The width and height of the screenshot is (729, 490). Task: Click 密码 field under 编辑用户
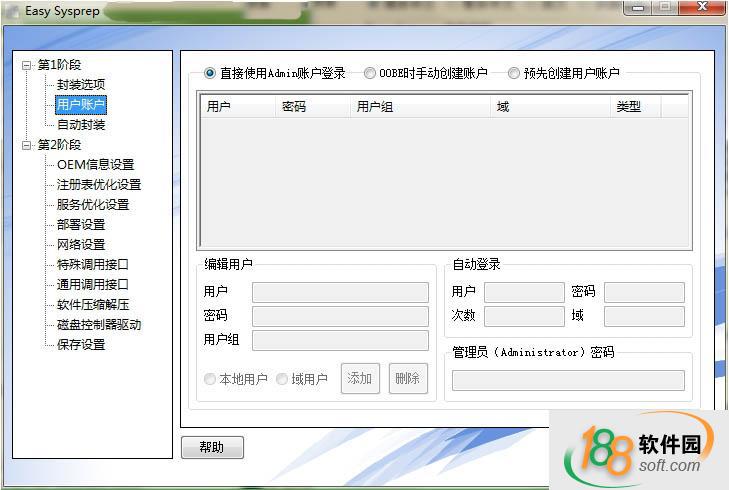click(x=340, y=316)
